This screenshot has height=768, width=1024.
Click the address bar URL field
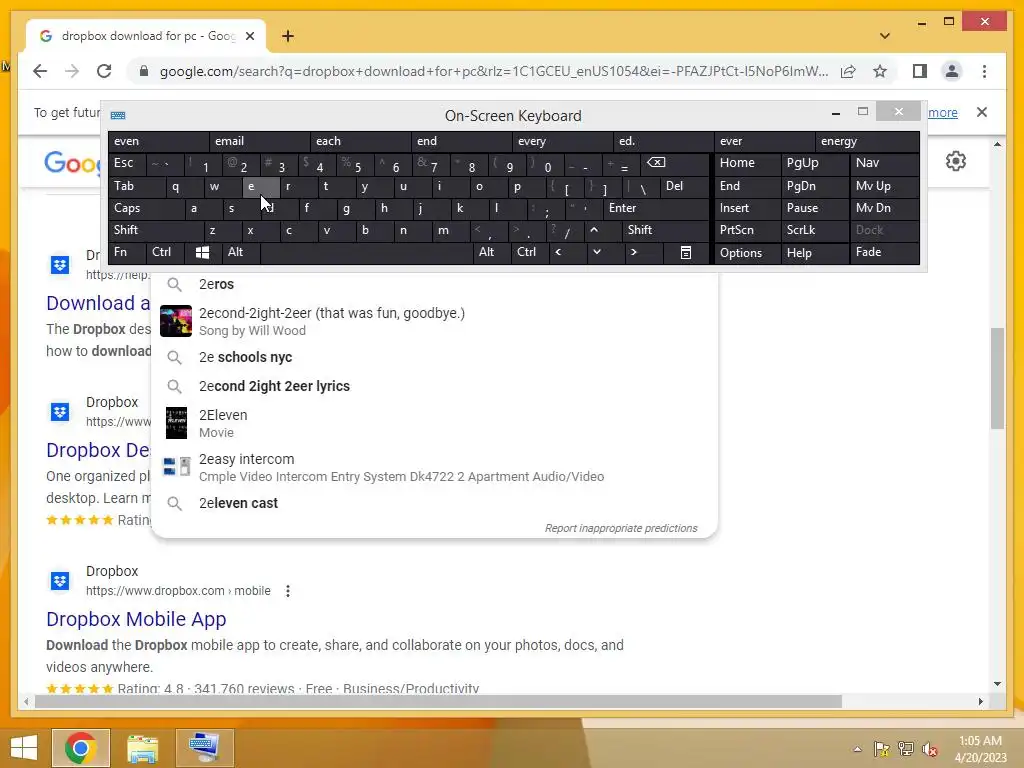click(x=493, y=71)
